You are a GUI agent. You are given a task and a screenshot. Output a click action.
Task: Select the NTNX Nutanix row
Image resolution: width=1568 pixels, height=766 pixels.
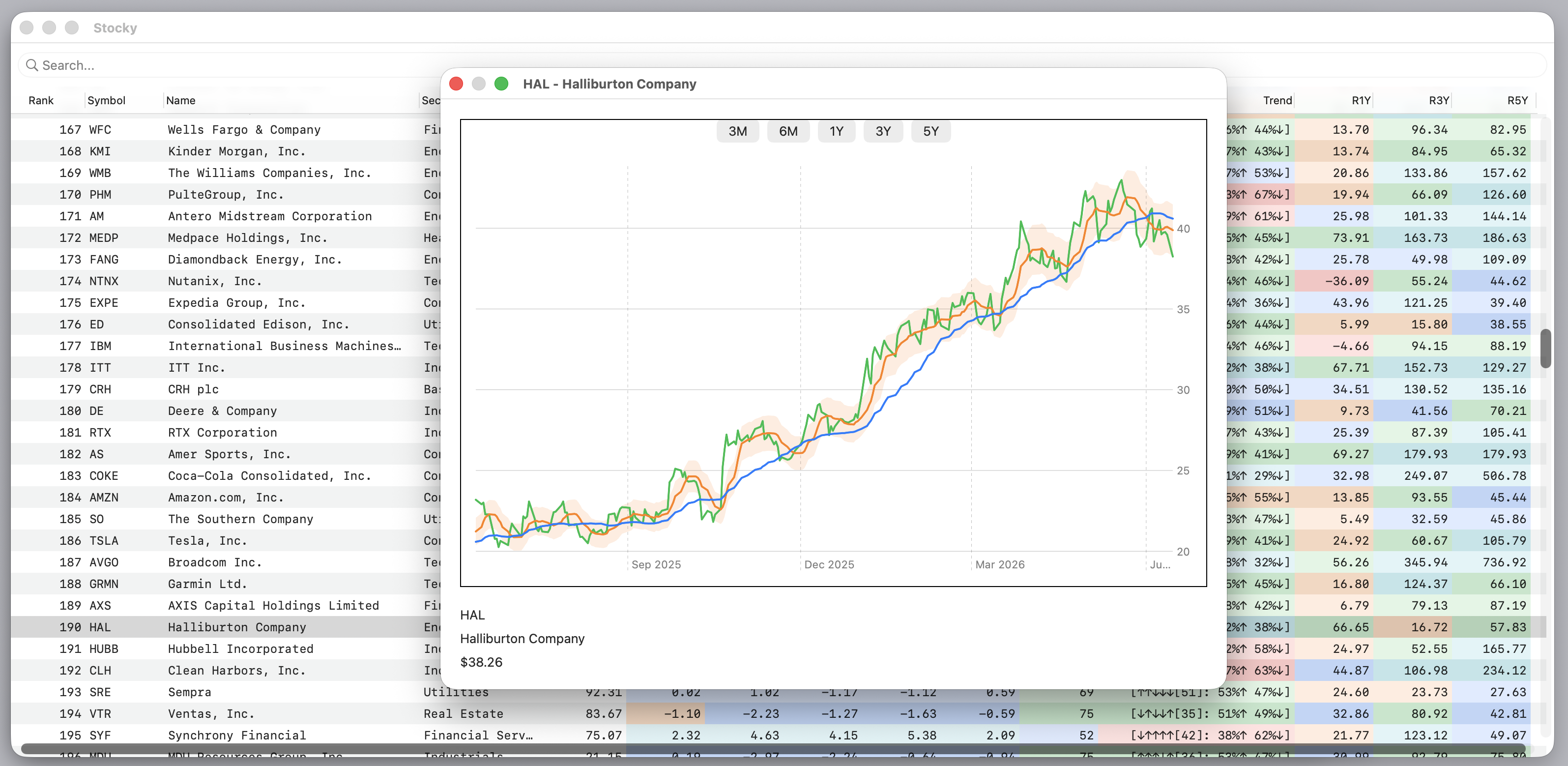coord(779,281)
